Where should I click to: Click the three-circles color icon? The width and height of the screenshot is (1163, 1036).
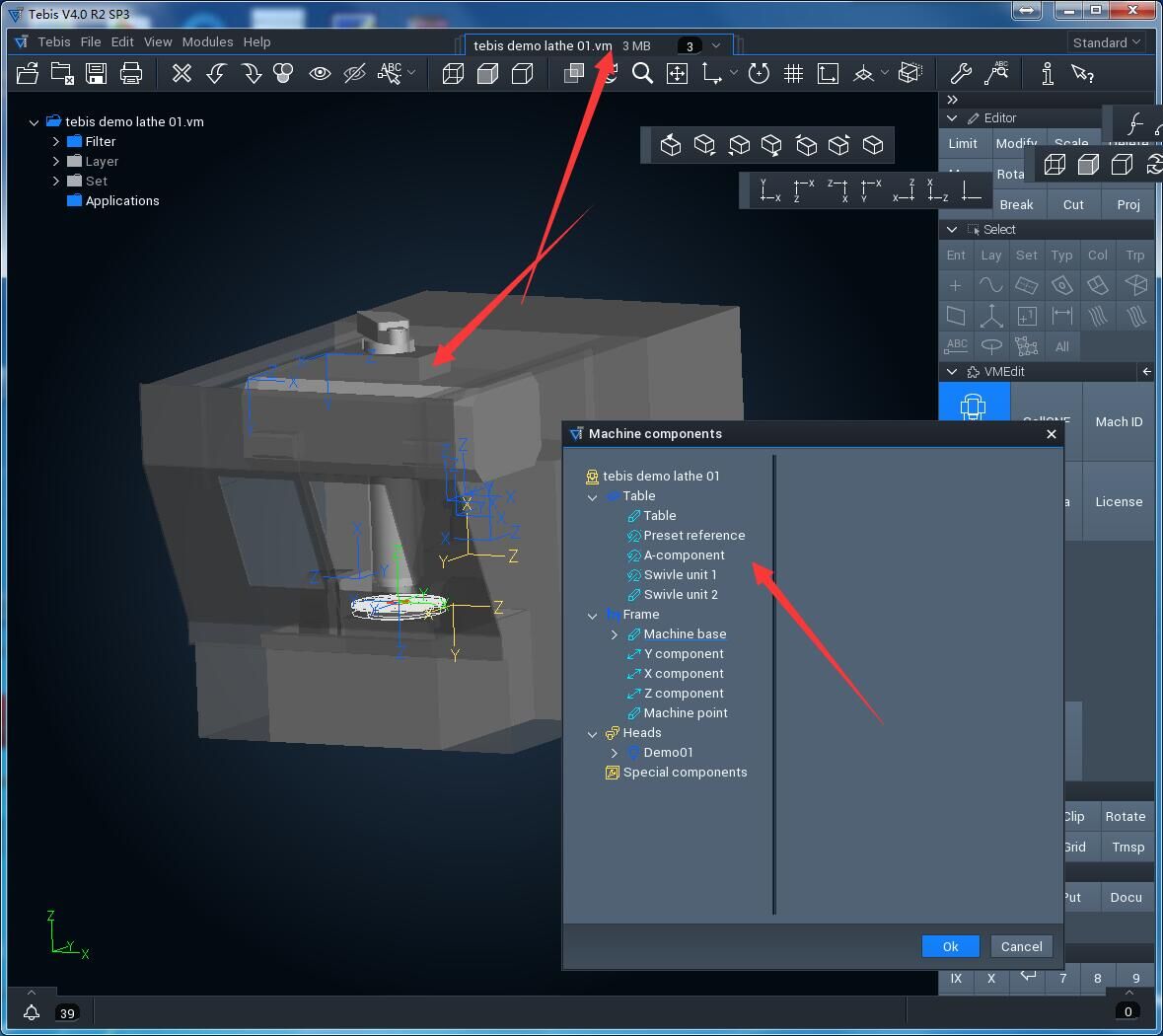point(283,73)
